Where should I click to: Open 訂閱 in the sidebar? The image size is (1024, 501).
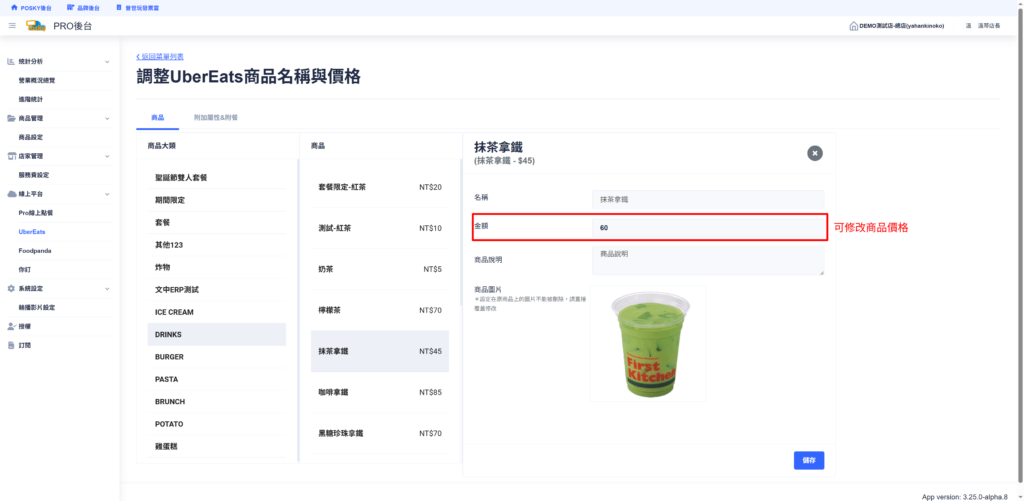click(24, 345)
